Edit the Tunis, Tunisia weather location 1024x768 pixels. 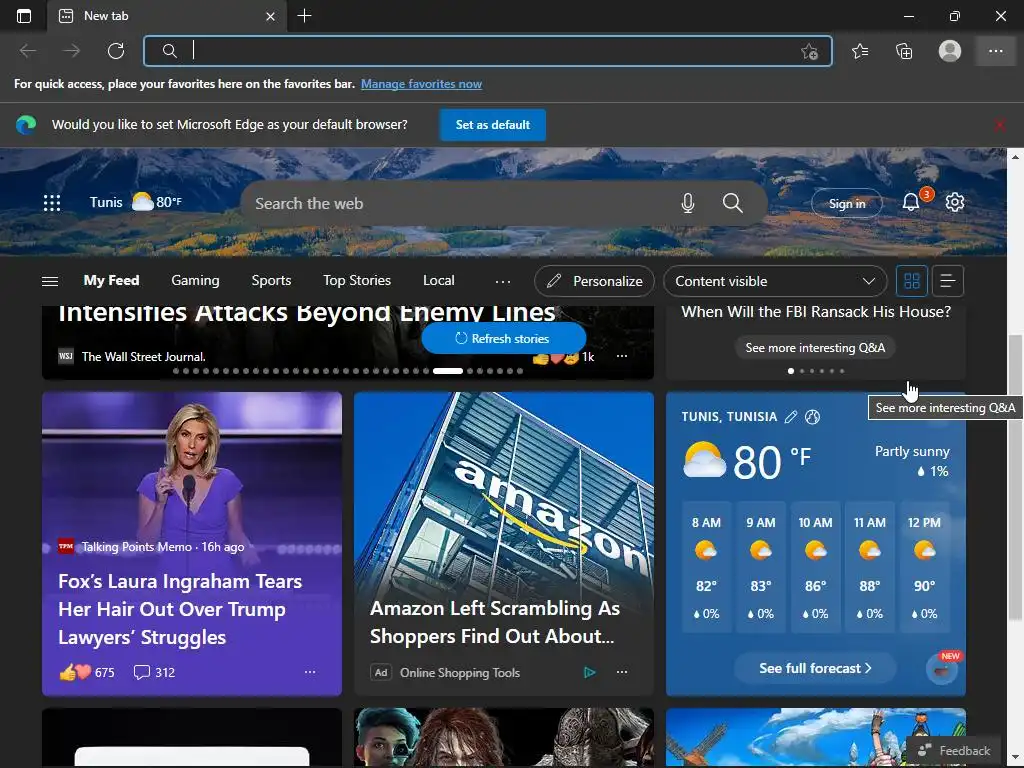click(x=791, y=417)
